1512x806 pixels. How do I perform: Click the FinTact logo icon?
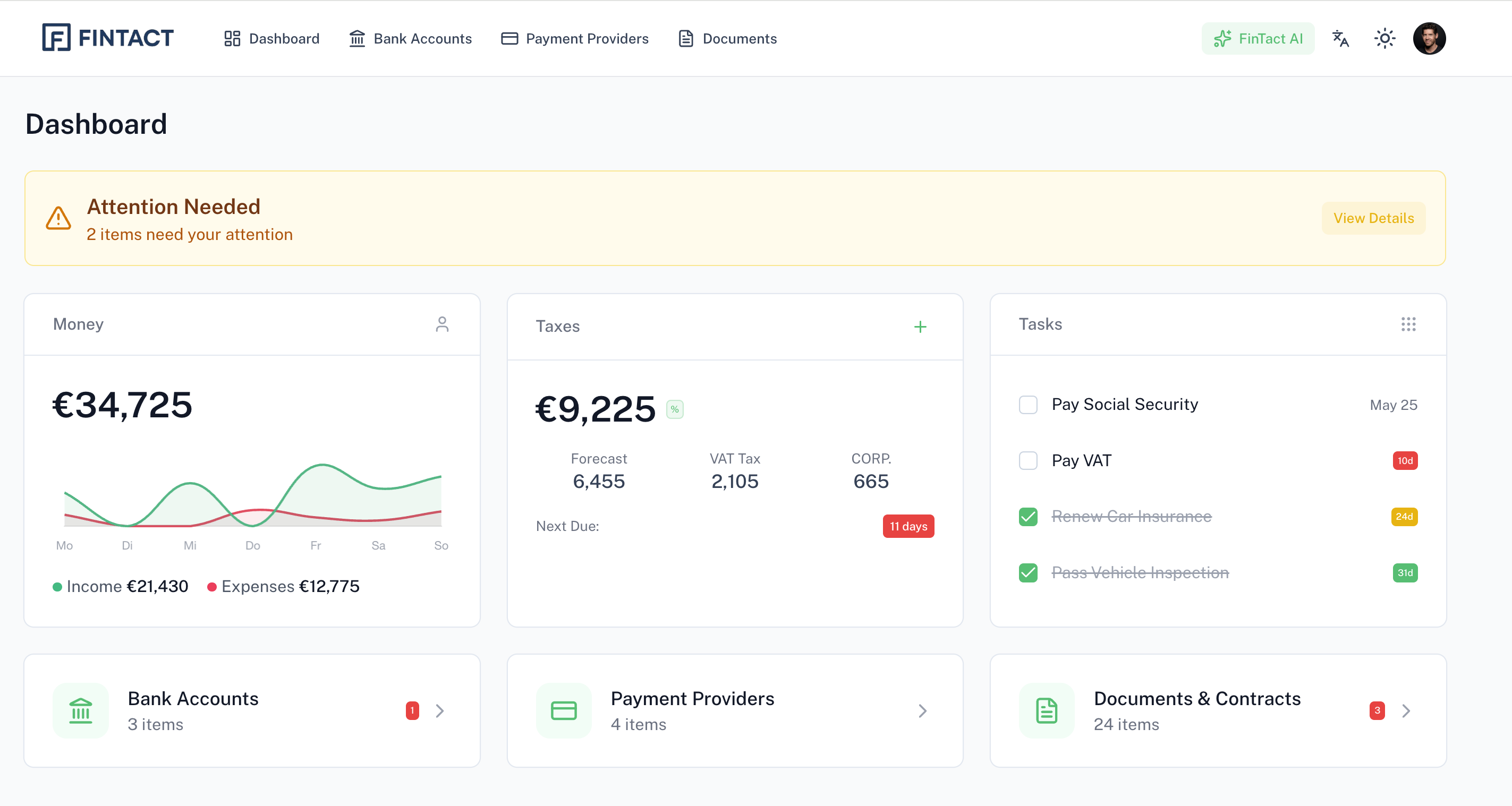click(56, 38)
